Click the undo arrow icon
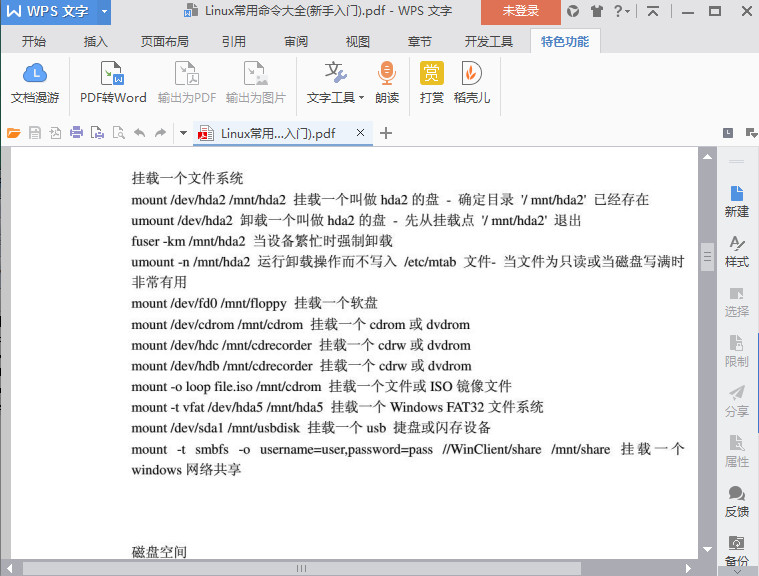759x576 pixels. tap(139, 133)
